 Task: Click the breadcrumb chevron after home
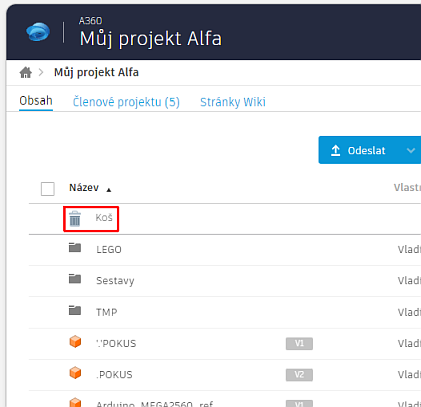pos(41,72)
